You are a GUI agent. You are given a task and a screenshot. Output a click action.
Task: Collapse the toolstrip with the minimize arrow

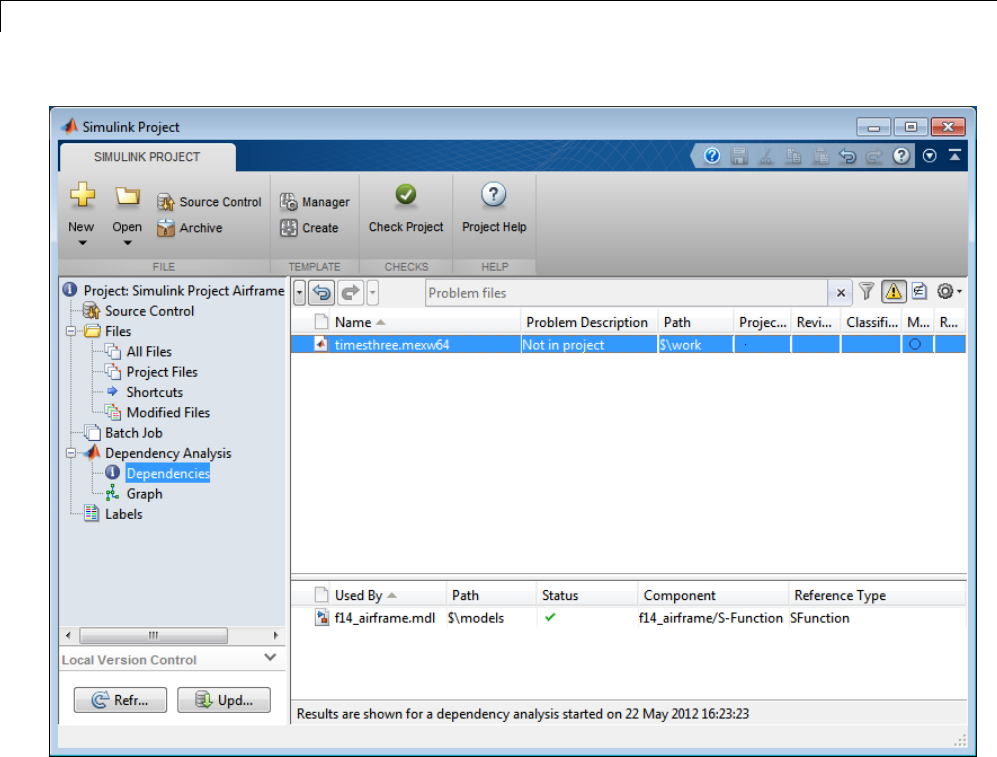click(x=955, y=155)
